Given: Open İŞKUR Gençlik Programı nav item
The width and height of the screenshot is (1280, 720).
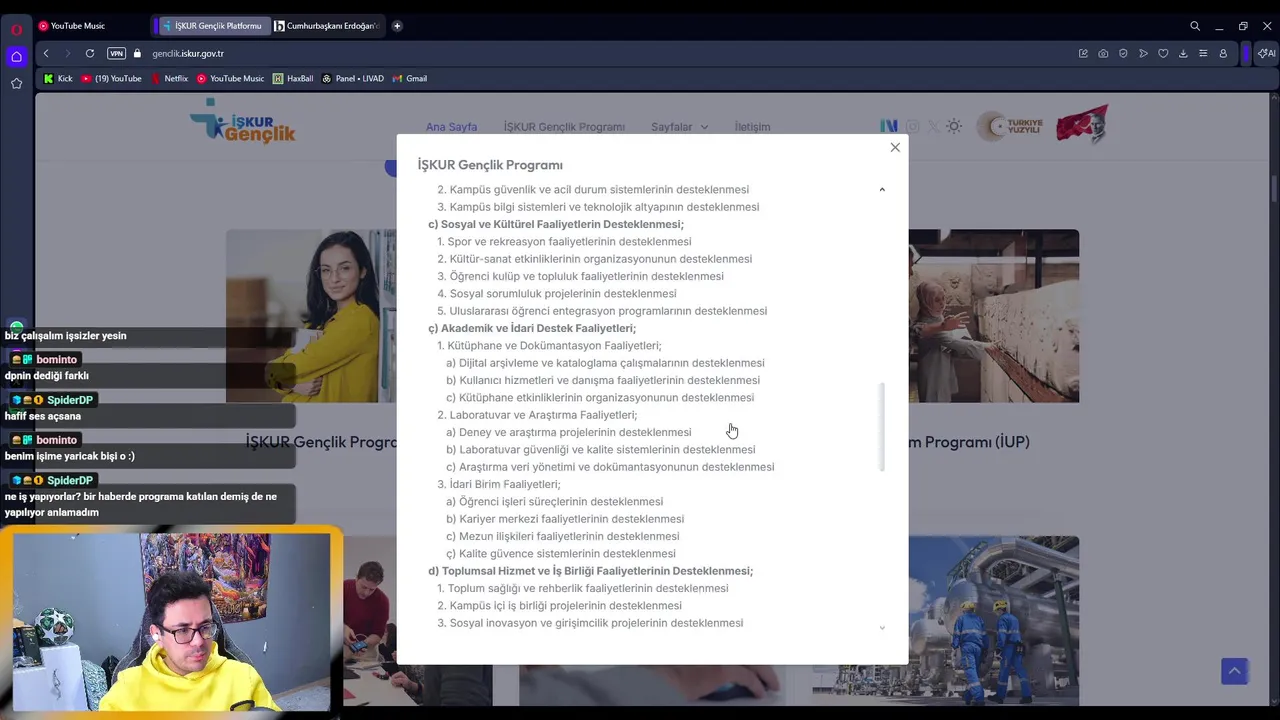Looking at the screenshot, I should [564, 127].
